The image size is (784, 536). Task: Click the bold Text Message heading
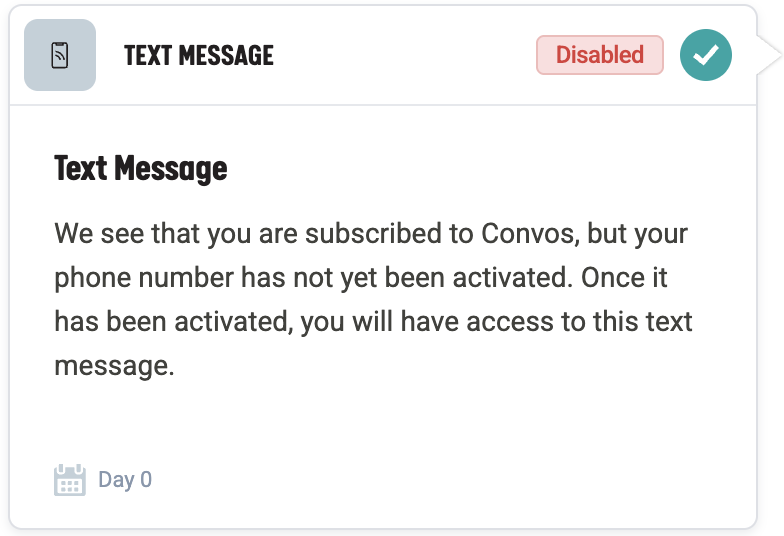point(140,168)
